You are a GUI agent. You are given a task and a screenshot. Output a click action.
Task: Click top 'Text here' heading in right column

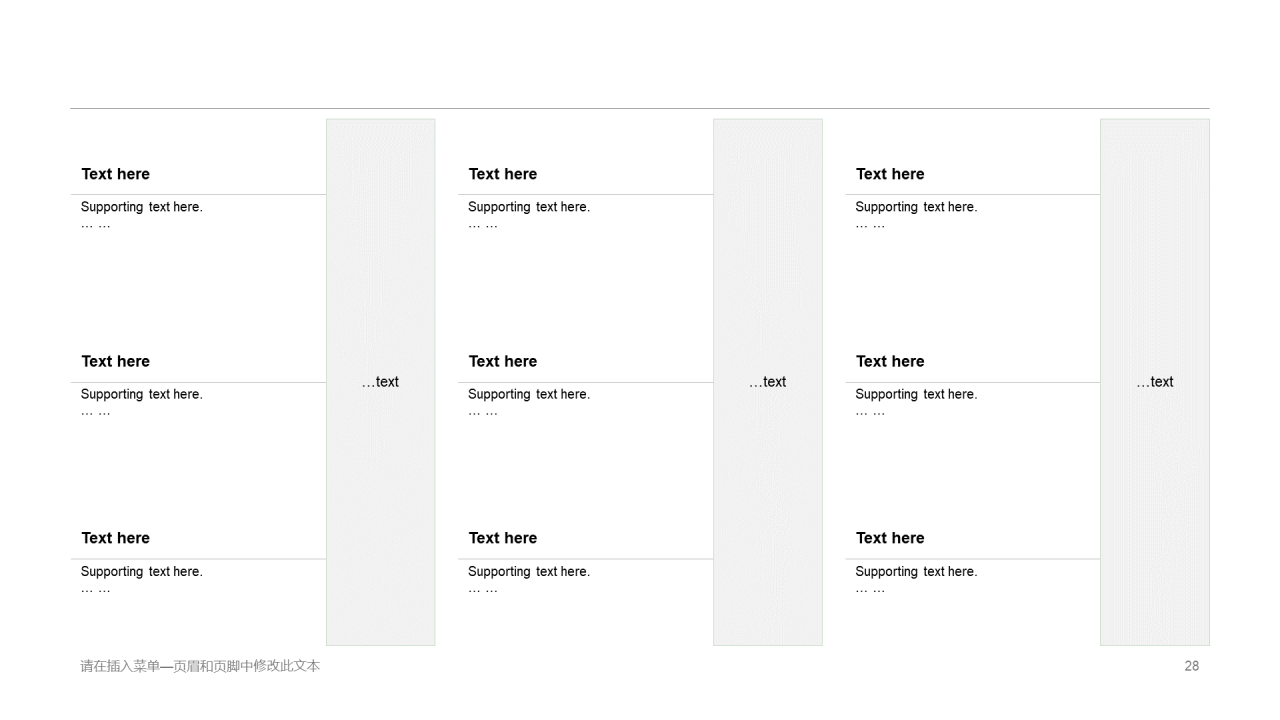tap(890, 174)
